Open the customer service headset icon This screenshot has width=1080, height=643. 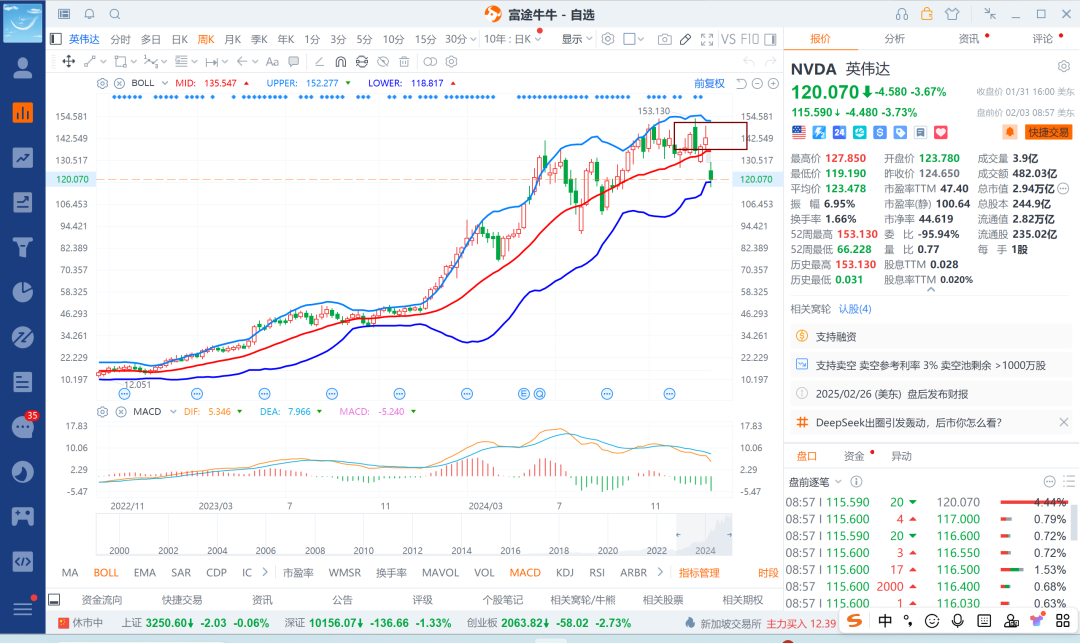click(x=902, y=14)
